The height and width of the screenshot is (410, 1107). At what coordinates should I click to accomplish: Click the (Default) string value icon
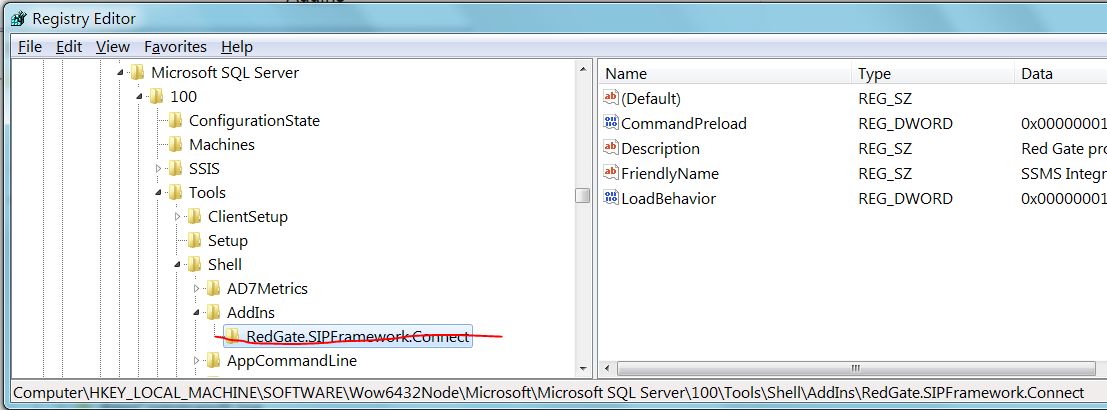(x=611, y=97)
